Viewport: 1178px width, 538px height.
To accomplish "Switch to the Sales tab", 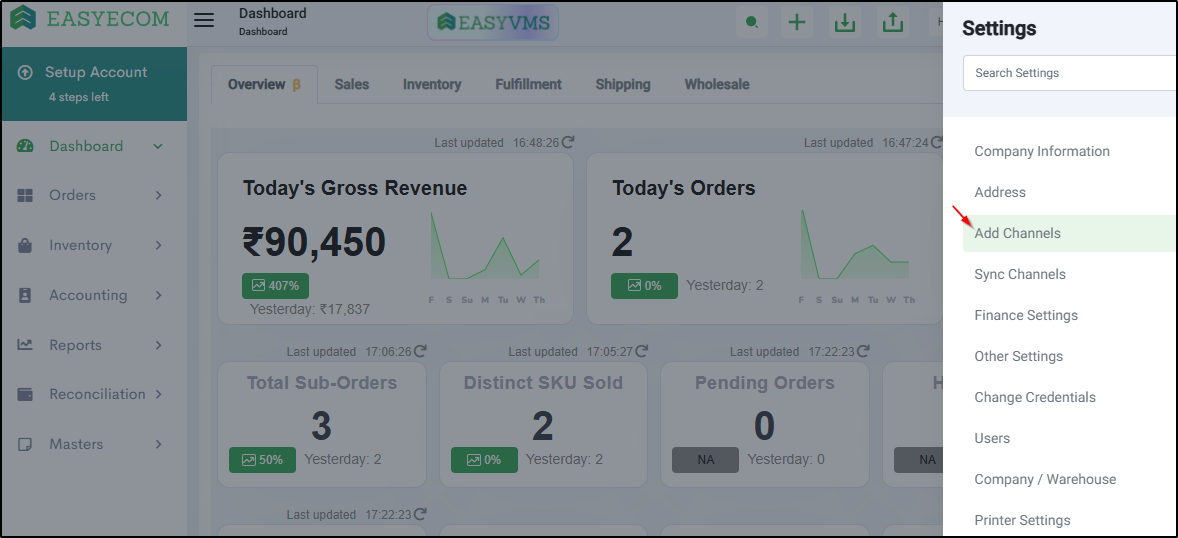I will click(x=352, y=84).
